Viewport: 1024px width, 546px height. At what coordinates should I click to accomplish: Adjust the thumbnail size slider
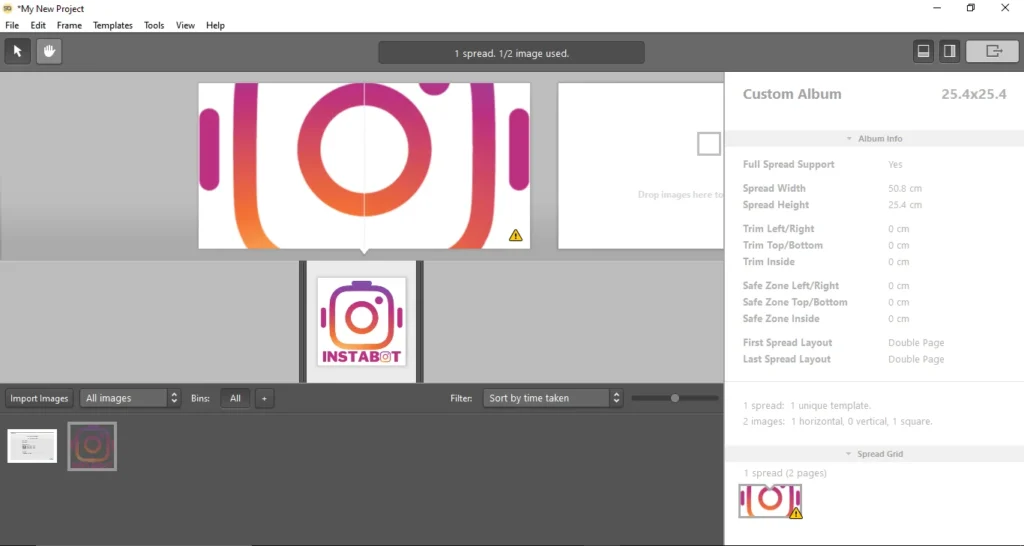[x=675, y=398]
